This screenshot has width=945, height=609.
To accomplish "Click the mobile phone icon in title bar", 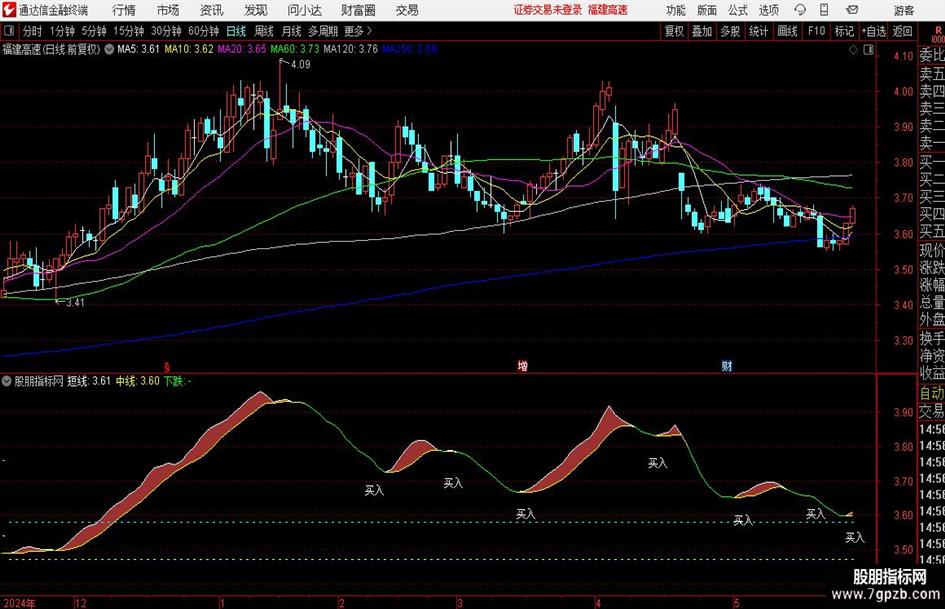I will [824, 10].
